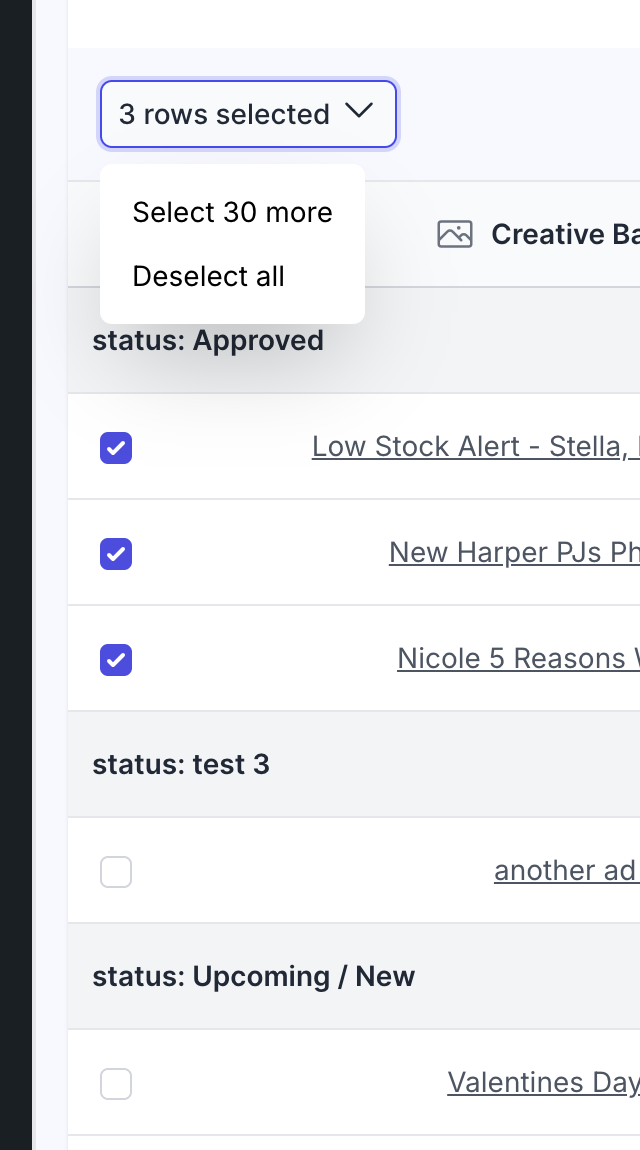
Task: Follow the "Nicole 5 Reasons" link
Action: (x=517, y=658)
